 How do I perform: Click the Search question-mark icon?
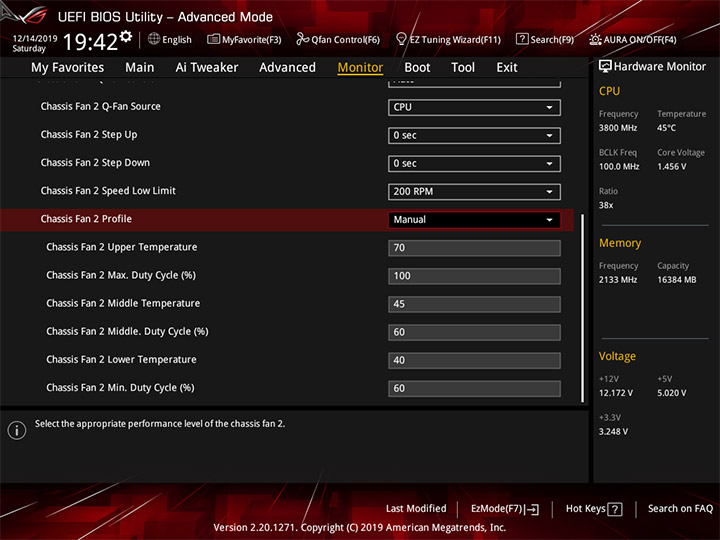coord(522,39)
